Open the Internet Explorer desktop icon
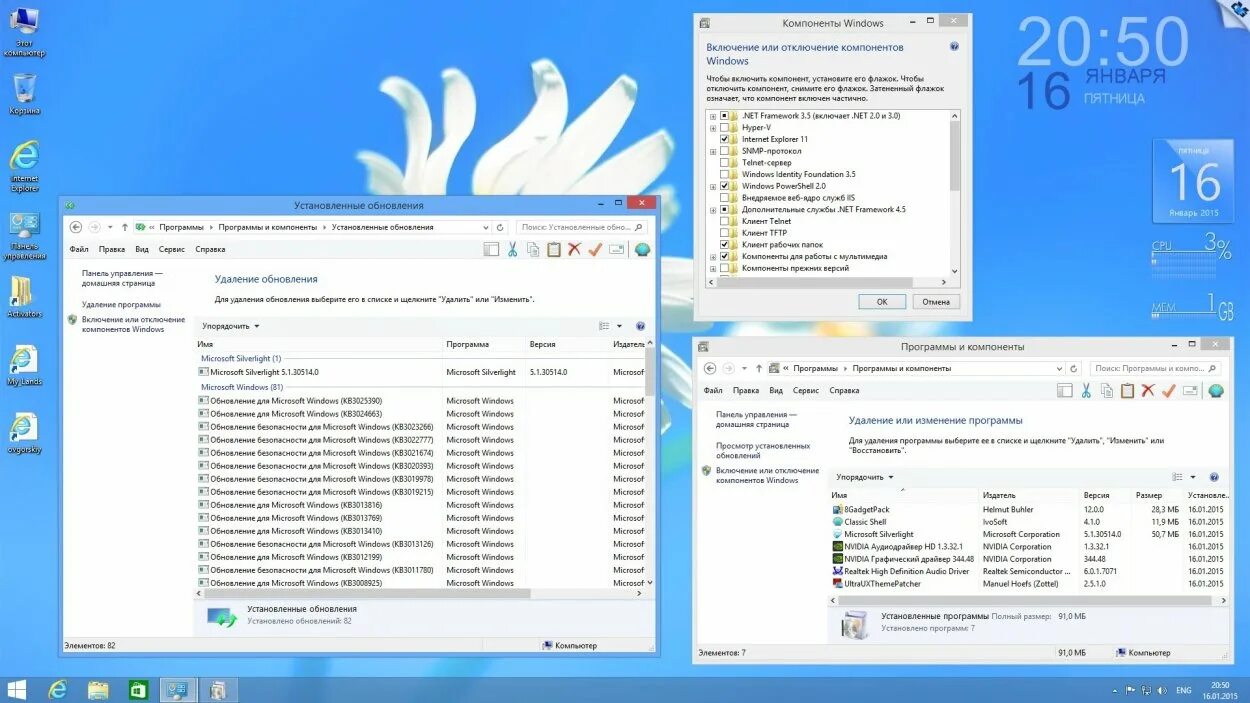 24,166
